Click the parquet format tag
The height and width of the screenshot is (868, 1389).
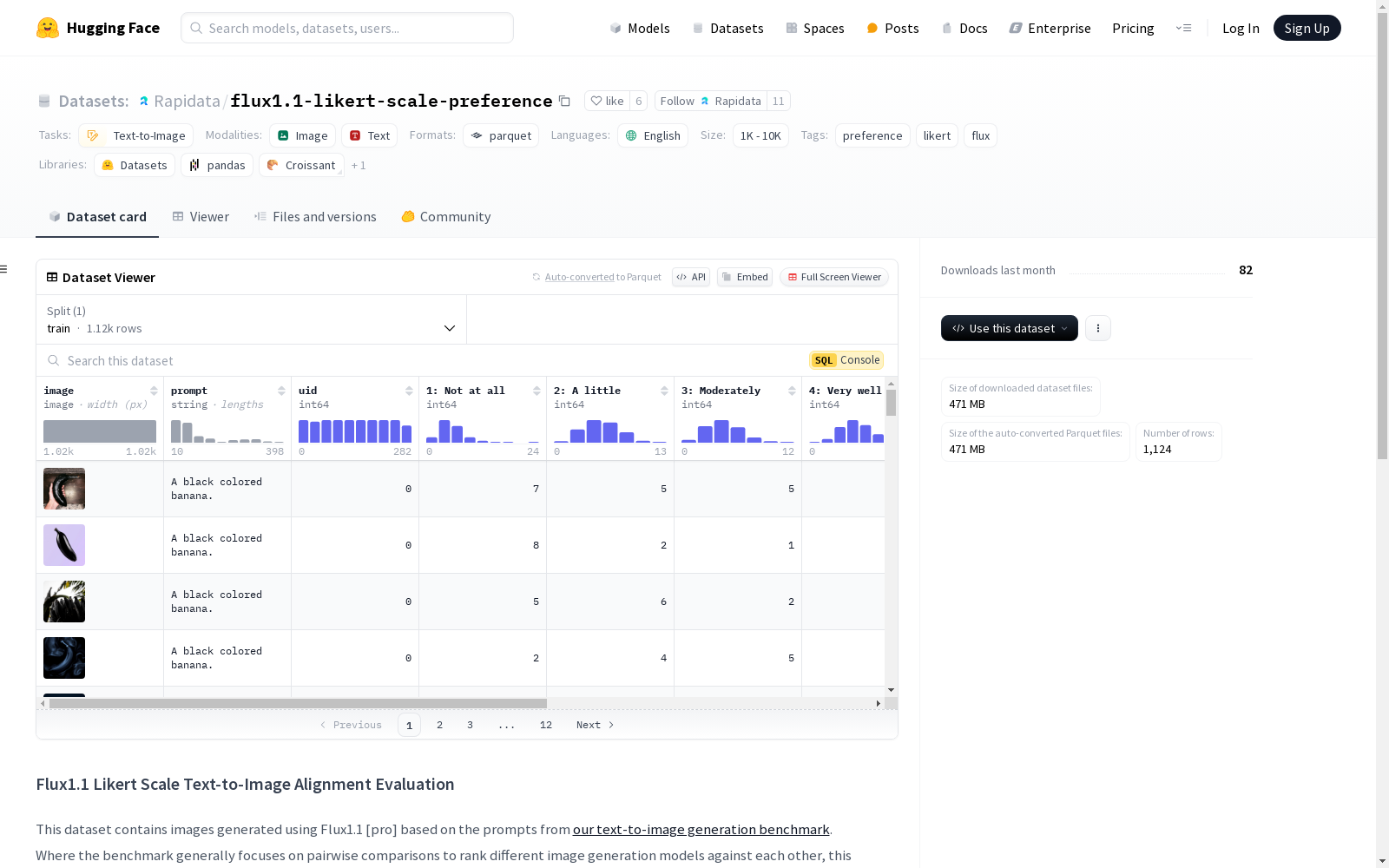[x=501, y=135]
